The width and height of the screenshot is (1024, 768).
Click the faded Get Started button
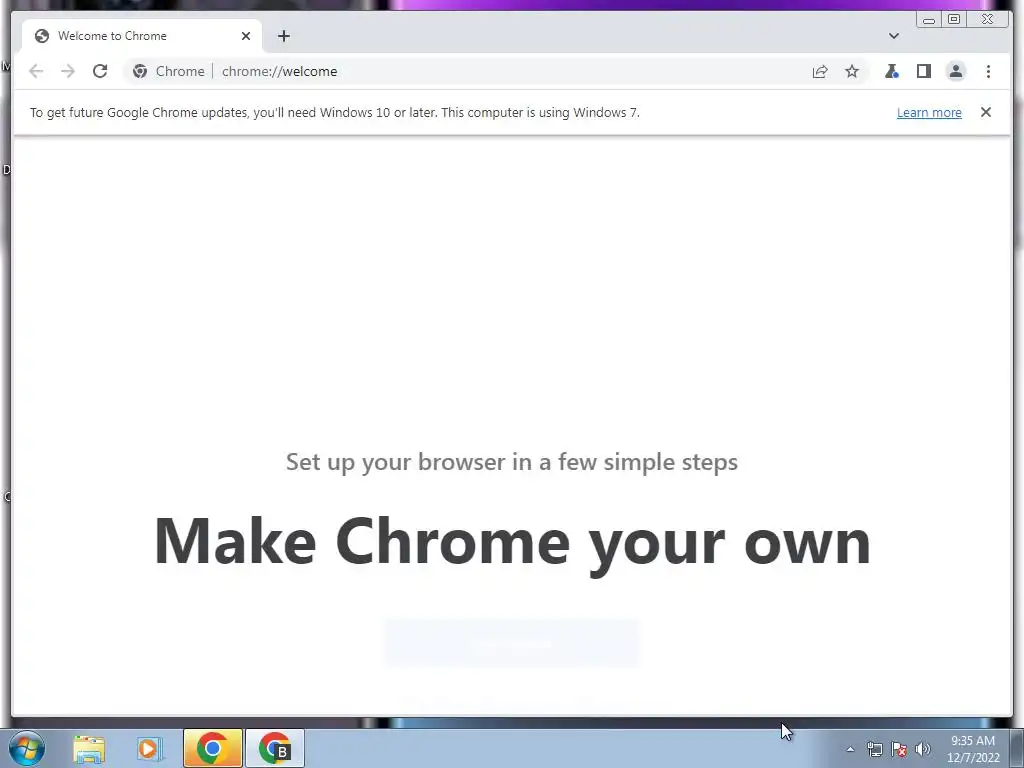pyautogui.click(x=511, y=644)
